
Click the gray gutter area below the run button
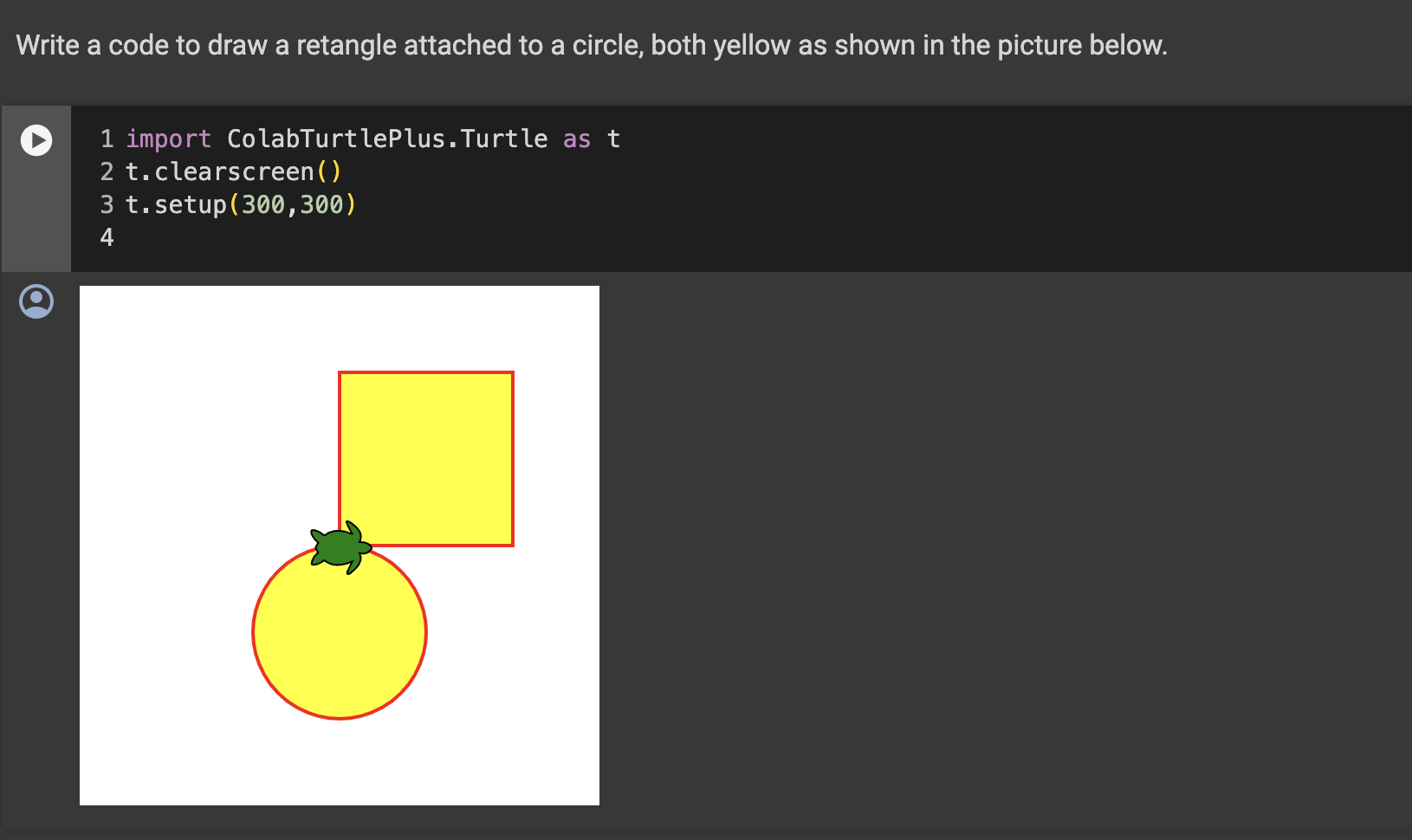36,225
